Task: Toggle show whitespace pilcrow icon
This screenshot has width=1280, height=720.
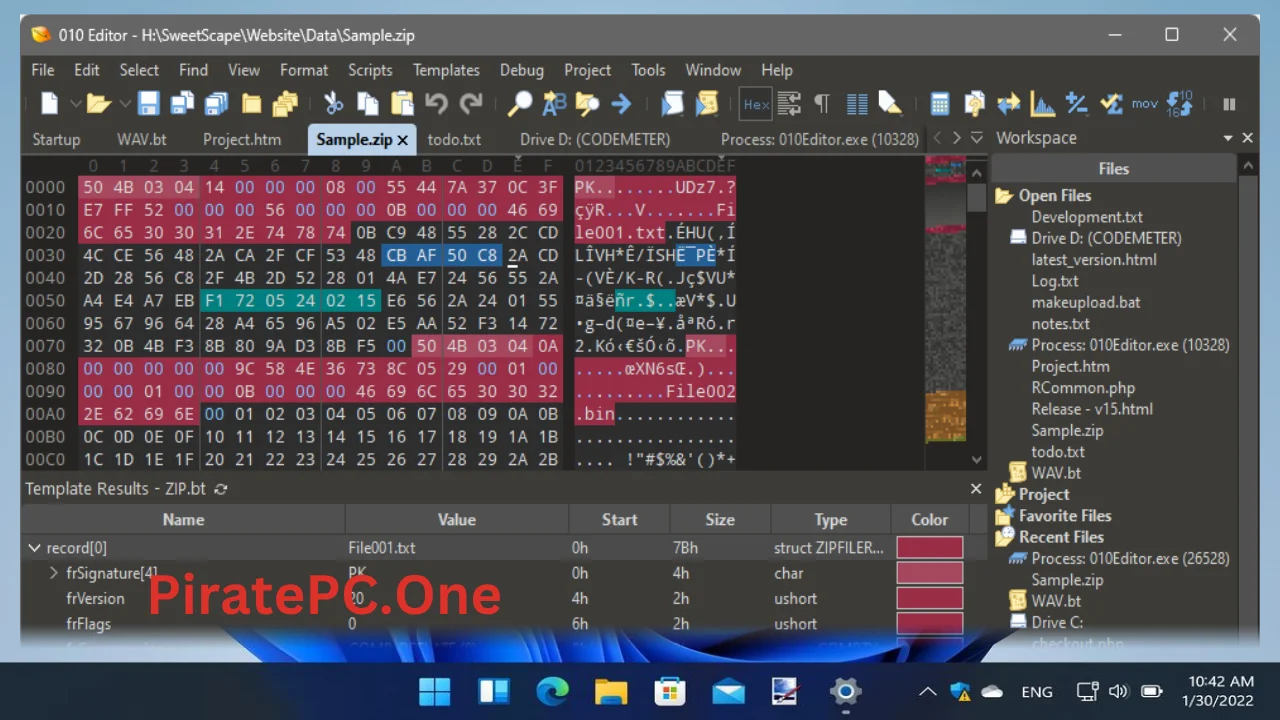Action: [x=822, y=103]
